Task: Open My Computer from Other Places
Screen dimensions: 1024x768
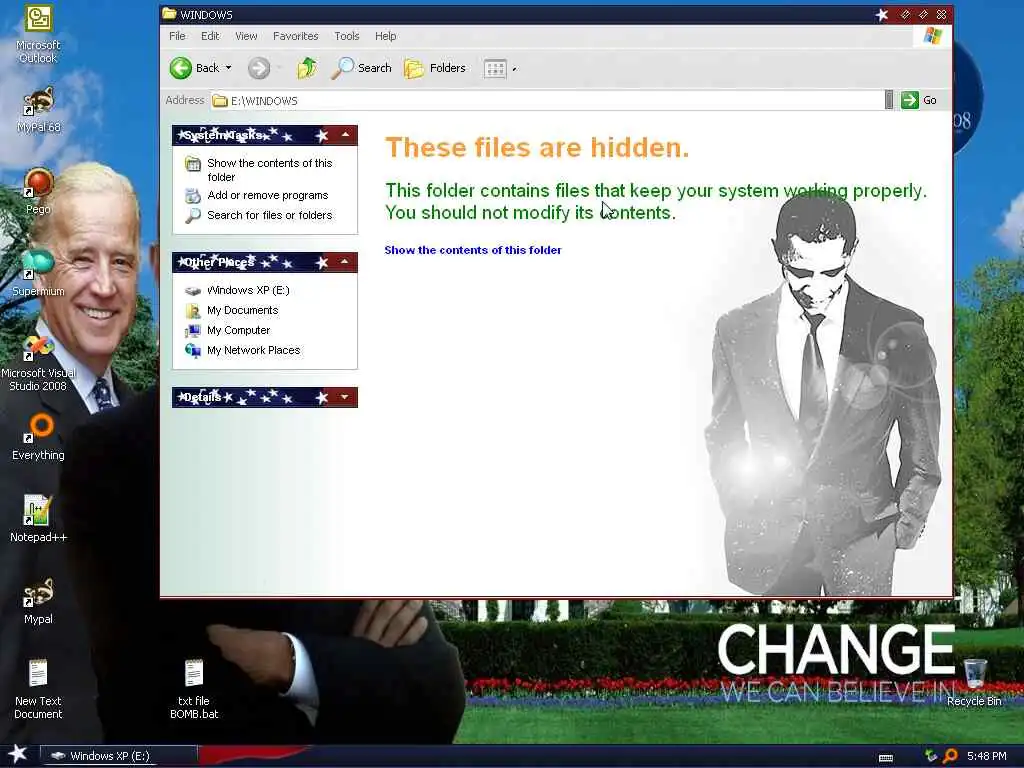Action: (x=238, y=330)
